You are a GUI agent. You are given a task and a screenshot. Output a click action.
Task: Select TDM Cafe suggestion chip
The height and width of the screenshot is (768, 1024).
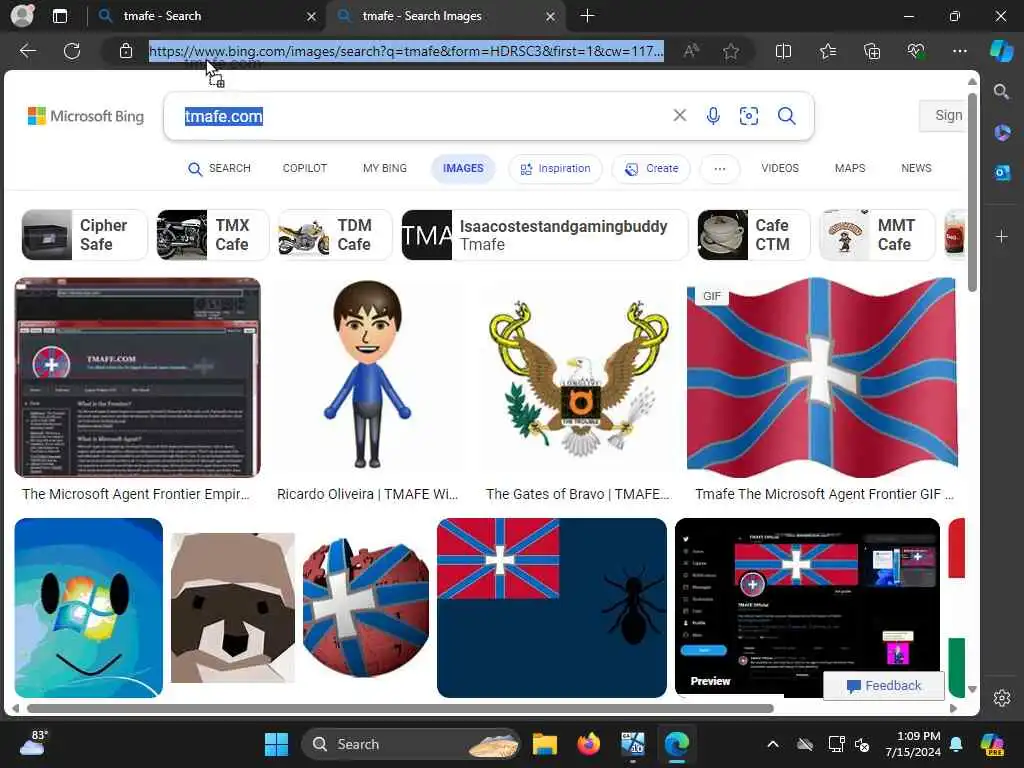[335, 235]
